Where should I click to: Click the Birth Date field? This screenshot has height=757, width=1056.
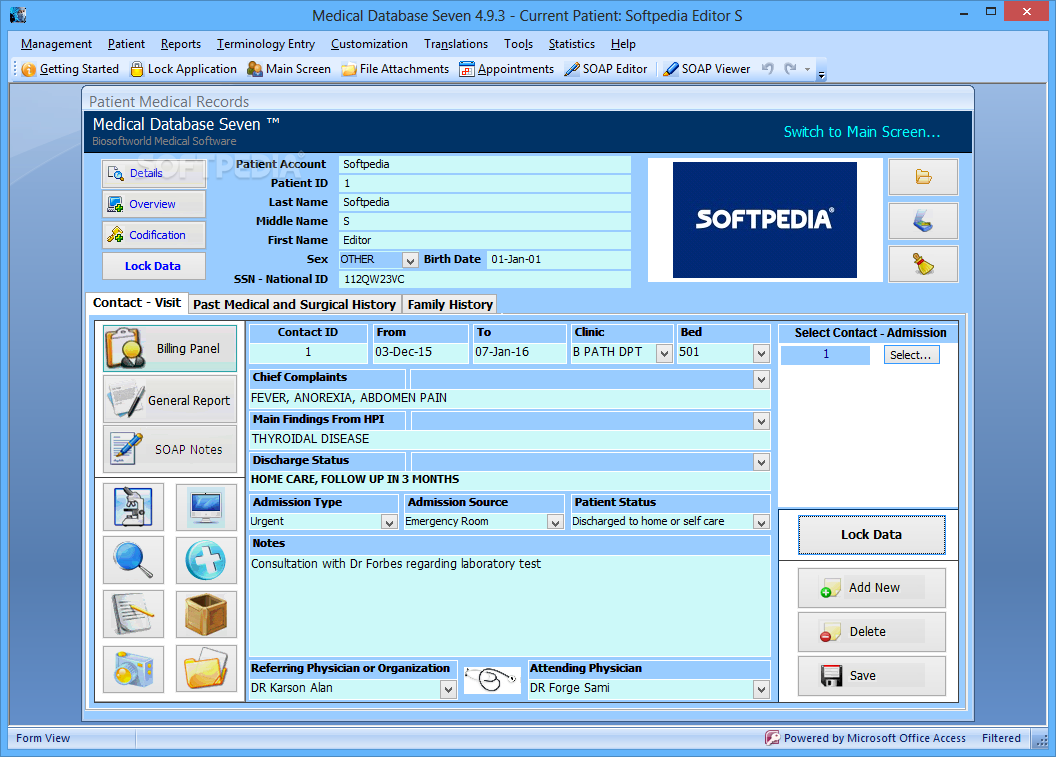(x=558, y=260)
